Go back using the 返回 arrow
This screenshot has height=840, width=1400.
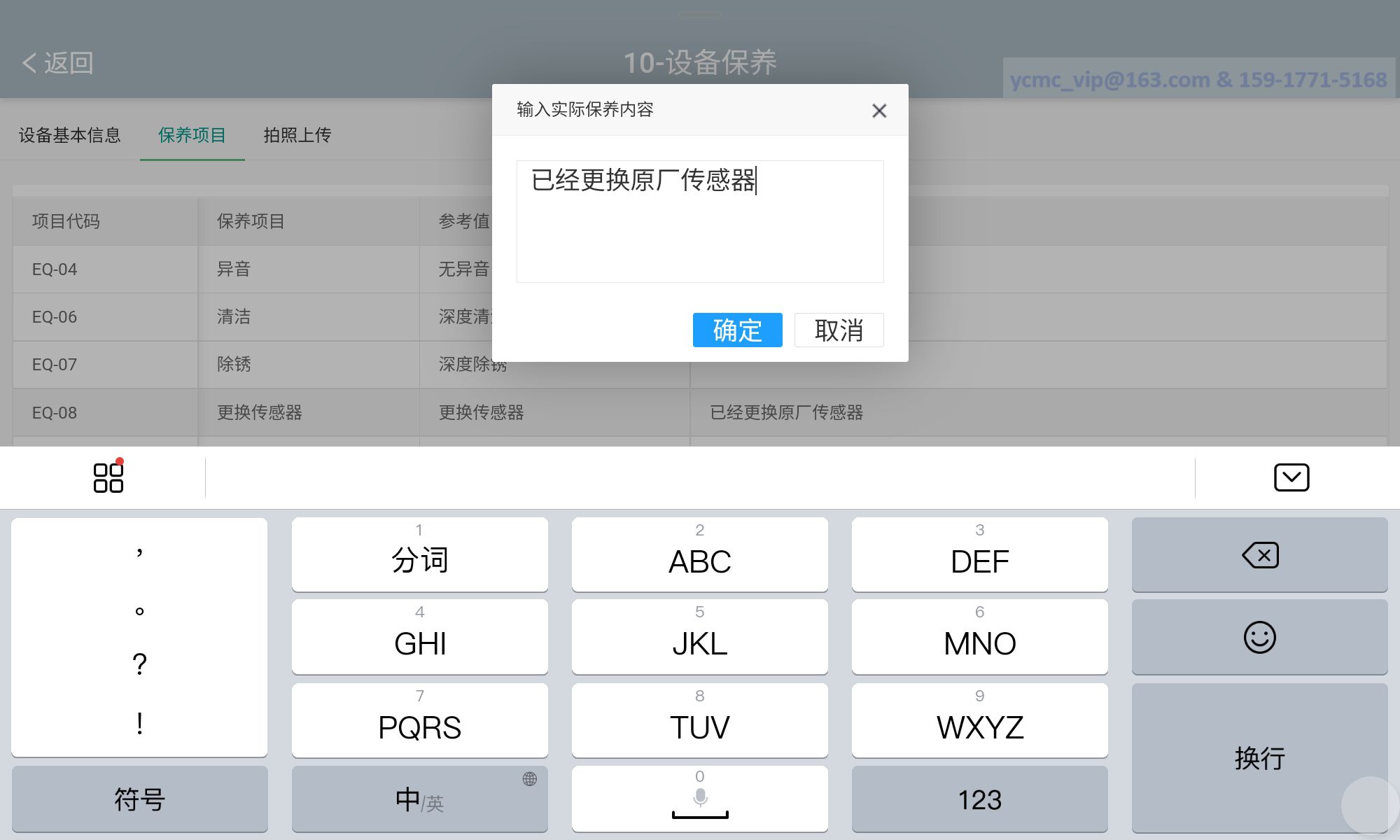pos(58,63)
